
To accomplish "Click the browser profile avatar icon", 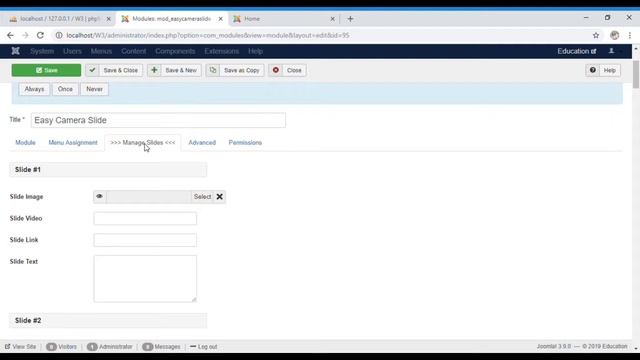I will pos(614,36).
